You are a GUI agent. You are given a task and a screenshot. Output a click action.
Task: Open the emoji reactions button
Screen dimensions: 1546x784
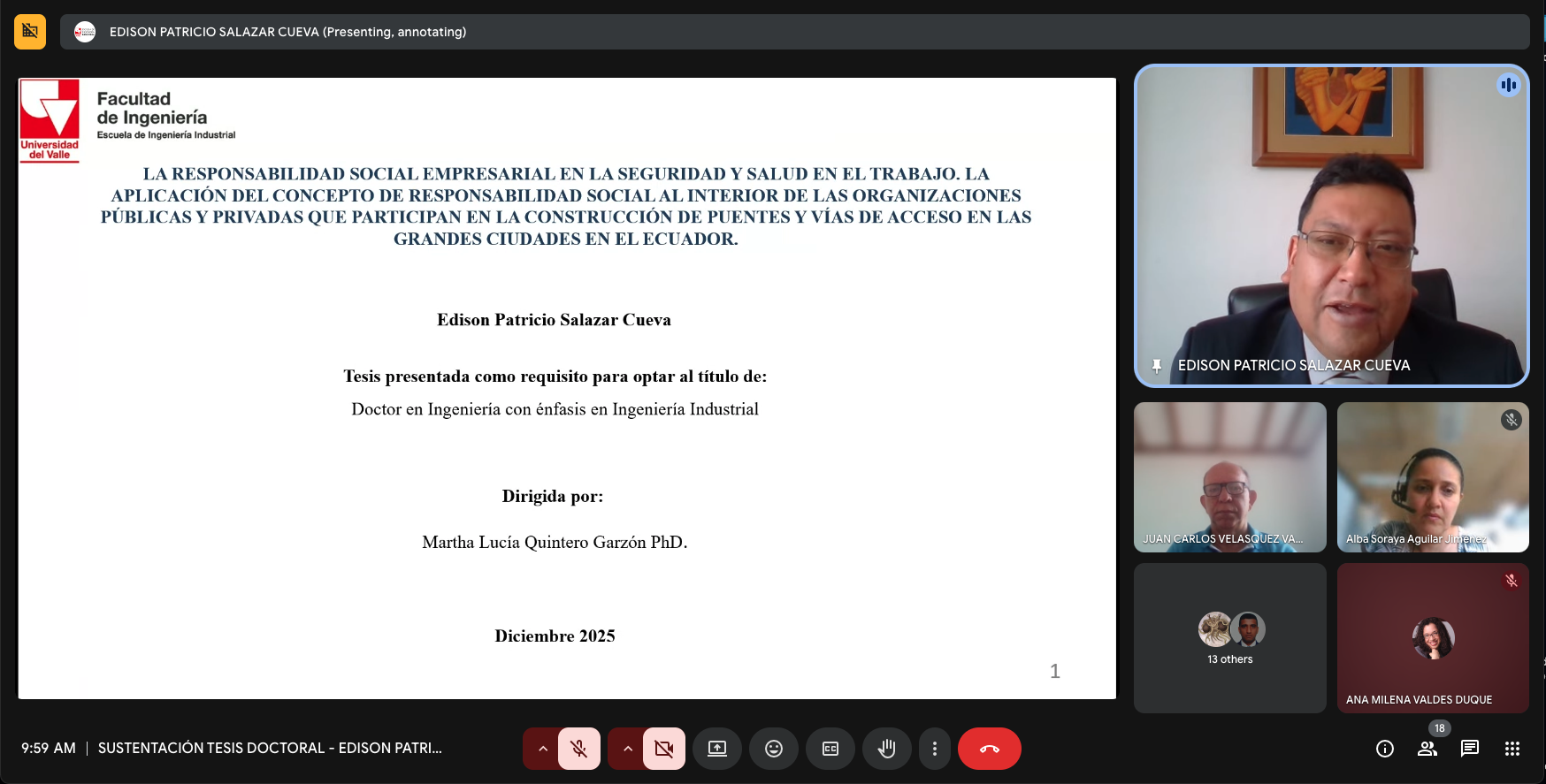coord(774,749)
